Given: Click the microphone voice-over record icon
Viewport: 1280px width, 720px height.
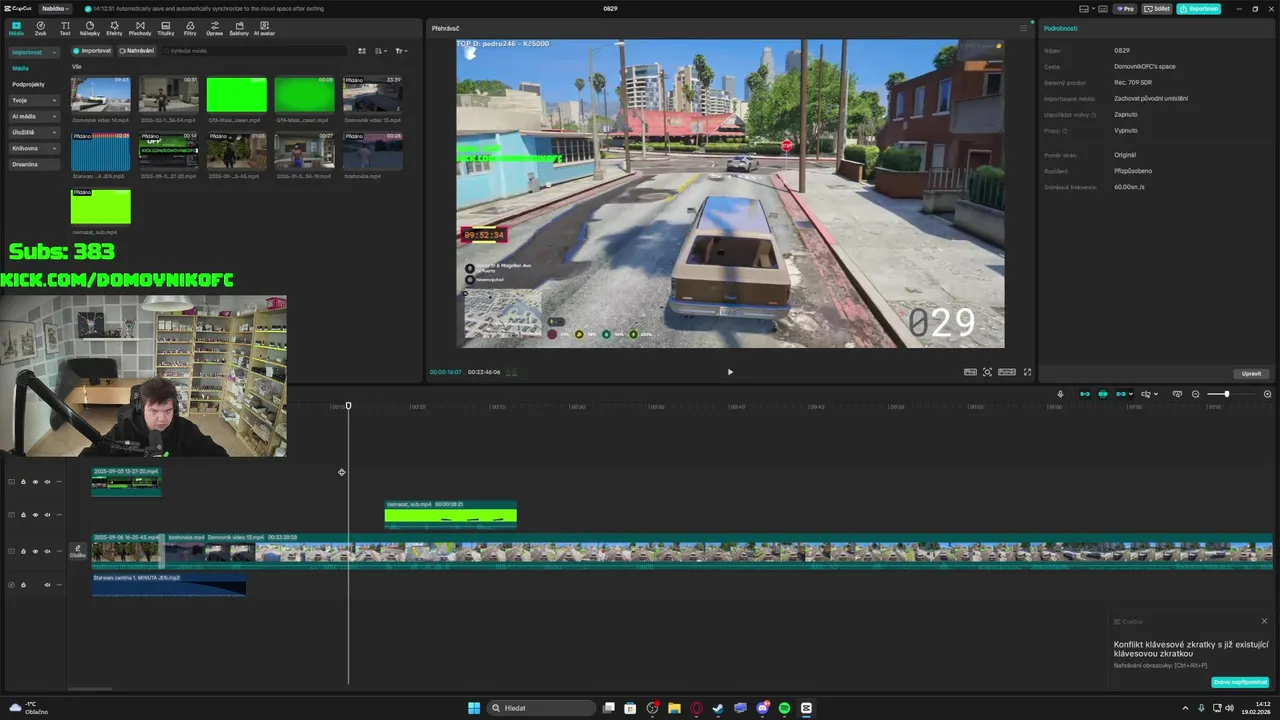Looking at the screenshot, I should [1060, 394].
